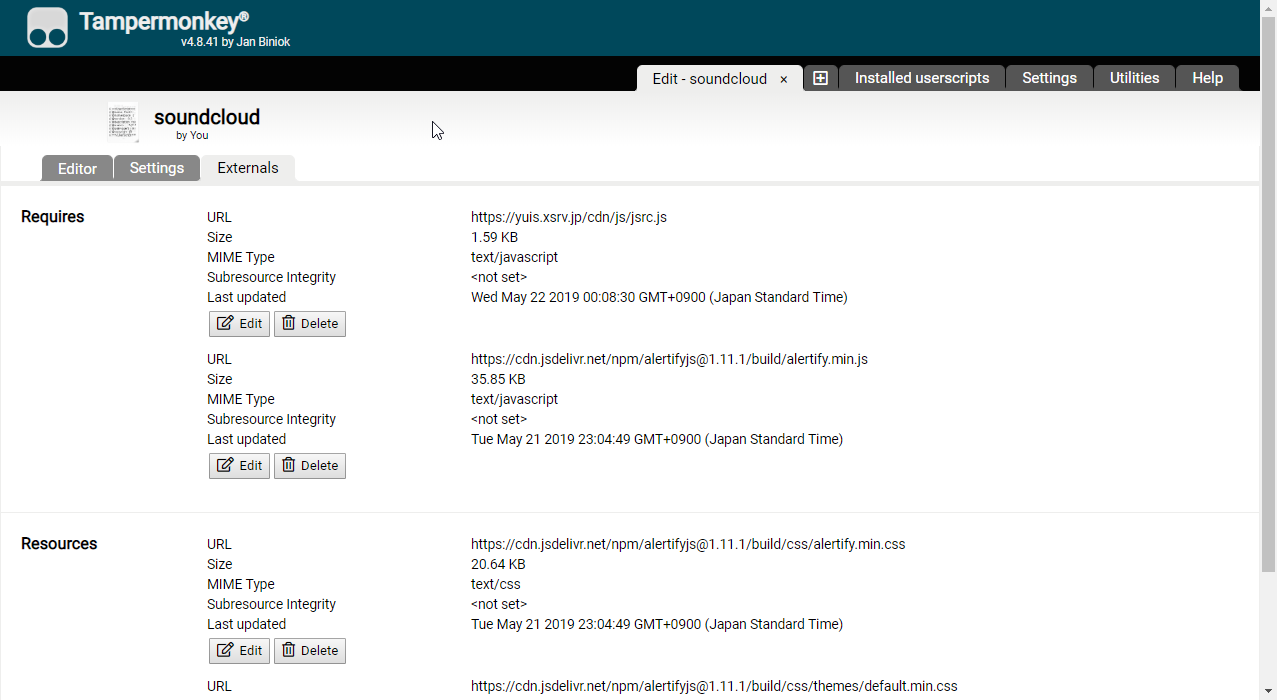Click the soundcloud script thumbnail icon
Image resolution: width=1277 pixels, height=700 pixels.
pos(123,122)
